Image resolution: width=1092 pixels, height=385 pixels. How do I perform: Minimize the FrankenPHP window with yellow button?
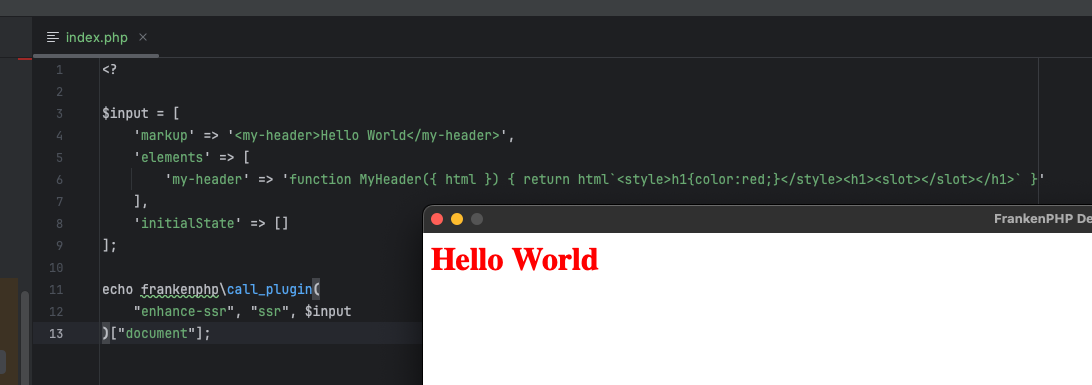pos(457,219)
